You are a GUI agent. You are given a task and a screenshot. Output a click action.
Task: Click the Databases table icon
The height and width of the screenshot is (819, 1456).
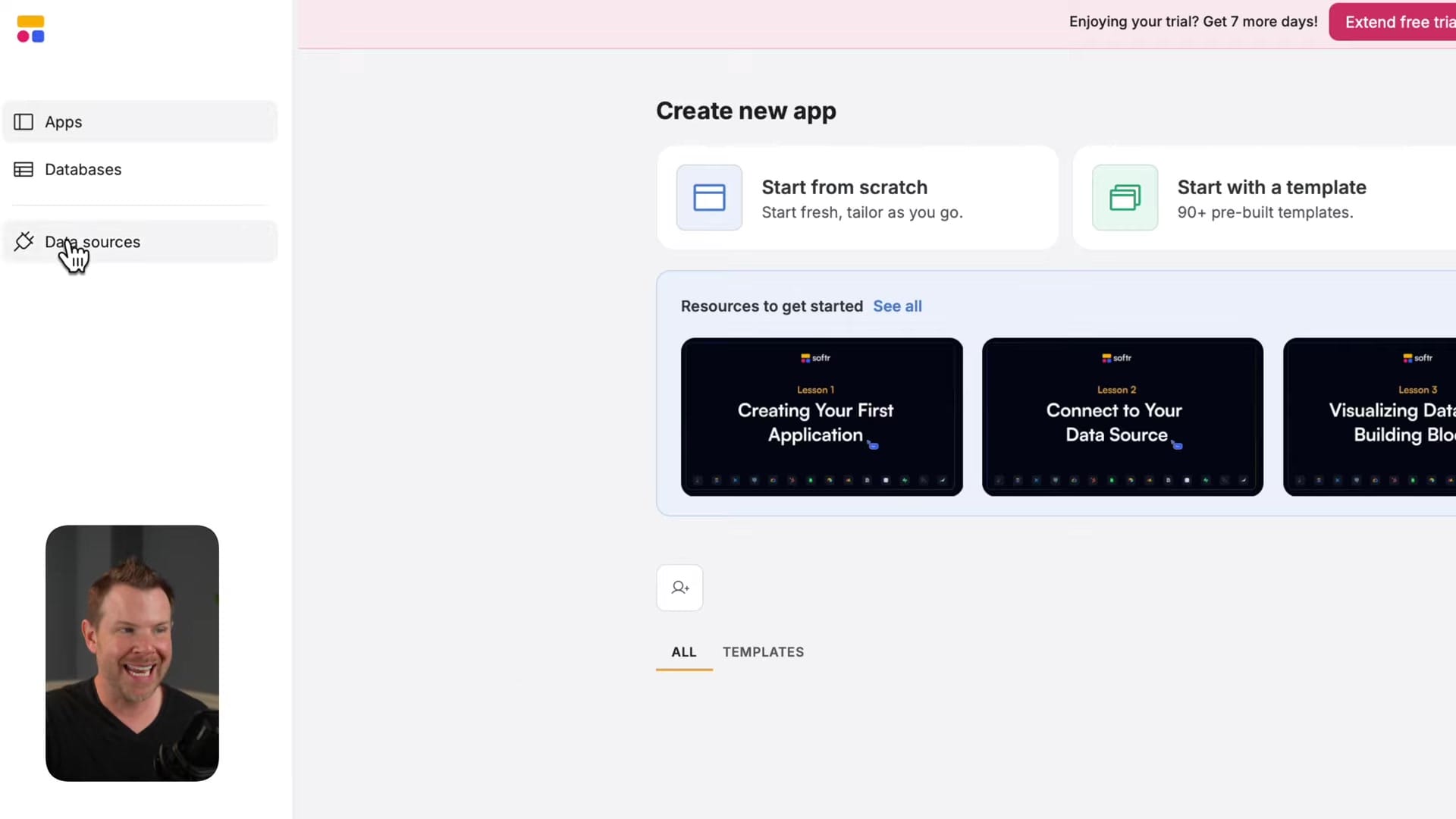24,169
